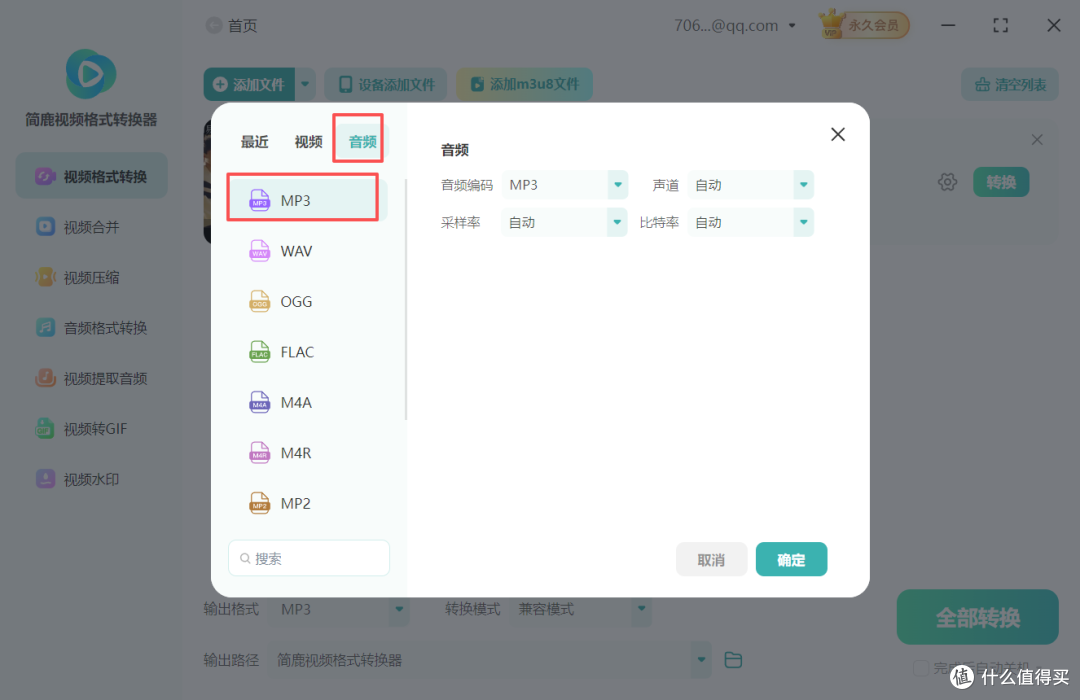
Task: Expand the 输出路径 dropdown
Action: pos(701,660)
